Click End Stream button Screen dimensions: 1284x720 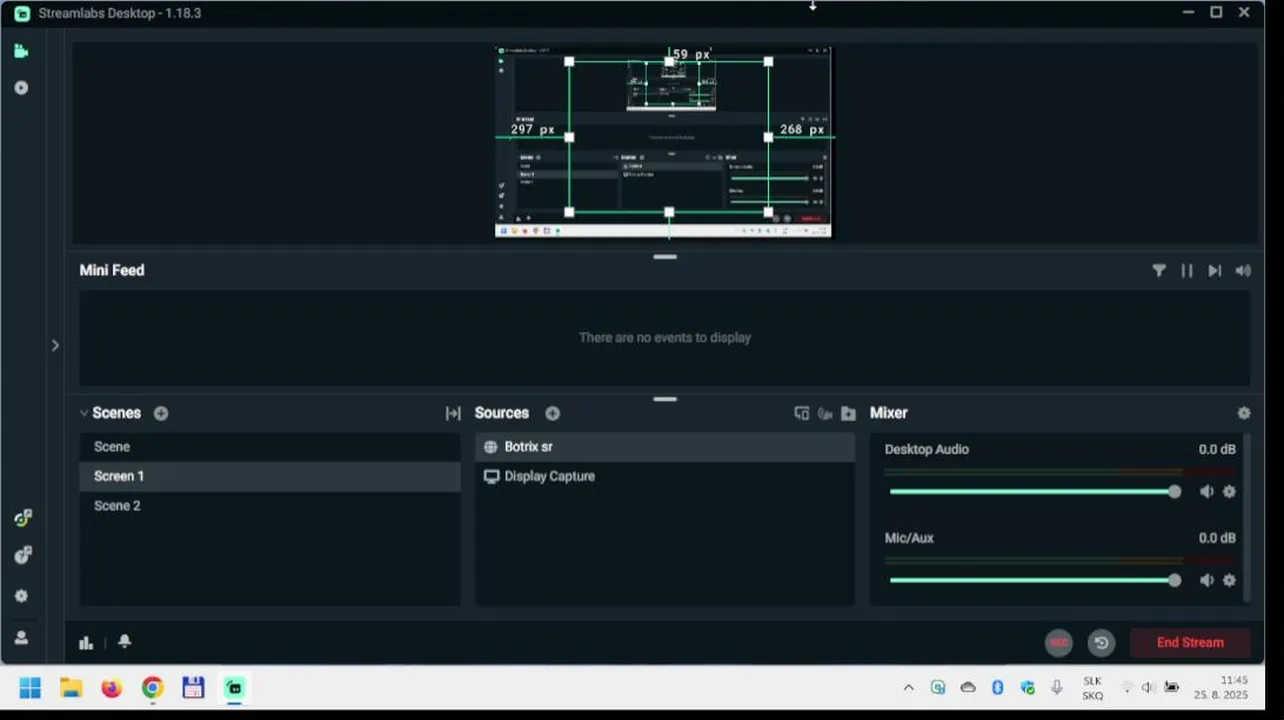tap(1190, 643)
